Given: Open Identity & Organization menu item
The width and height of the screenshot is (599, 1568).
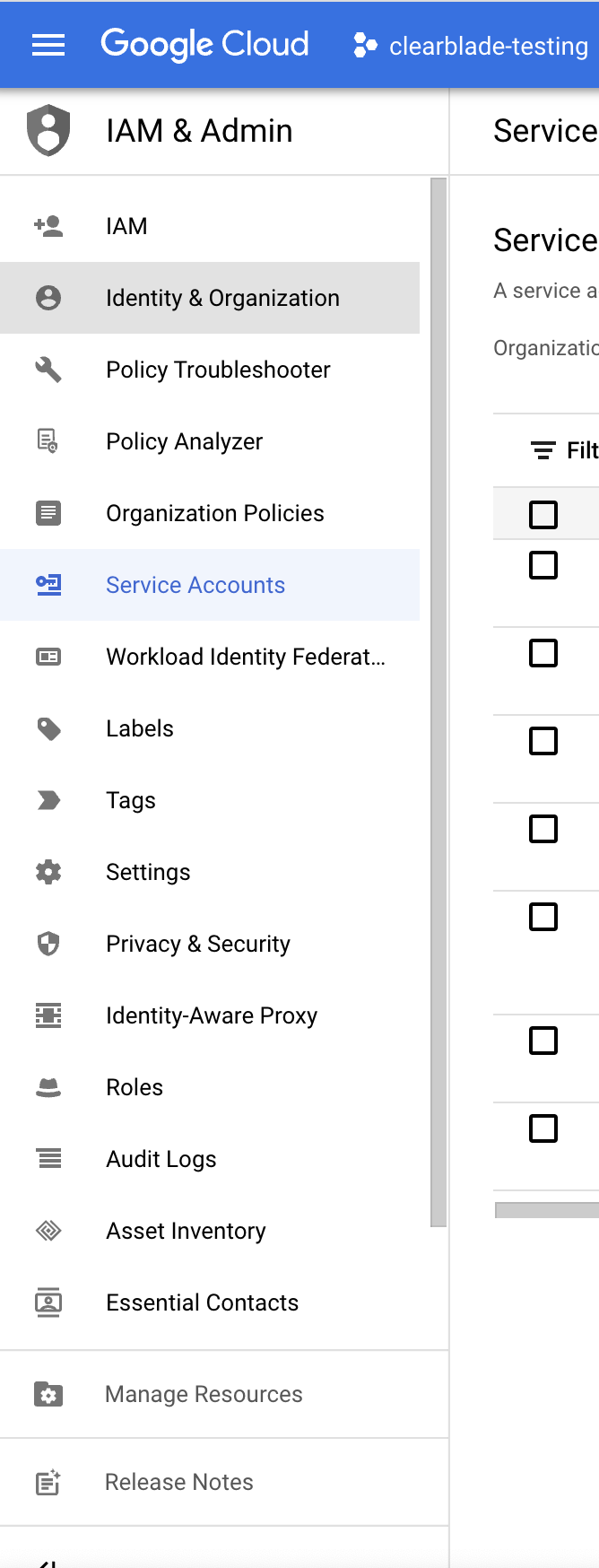Looking at the screenshot, I should click(x=222, y=298).
